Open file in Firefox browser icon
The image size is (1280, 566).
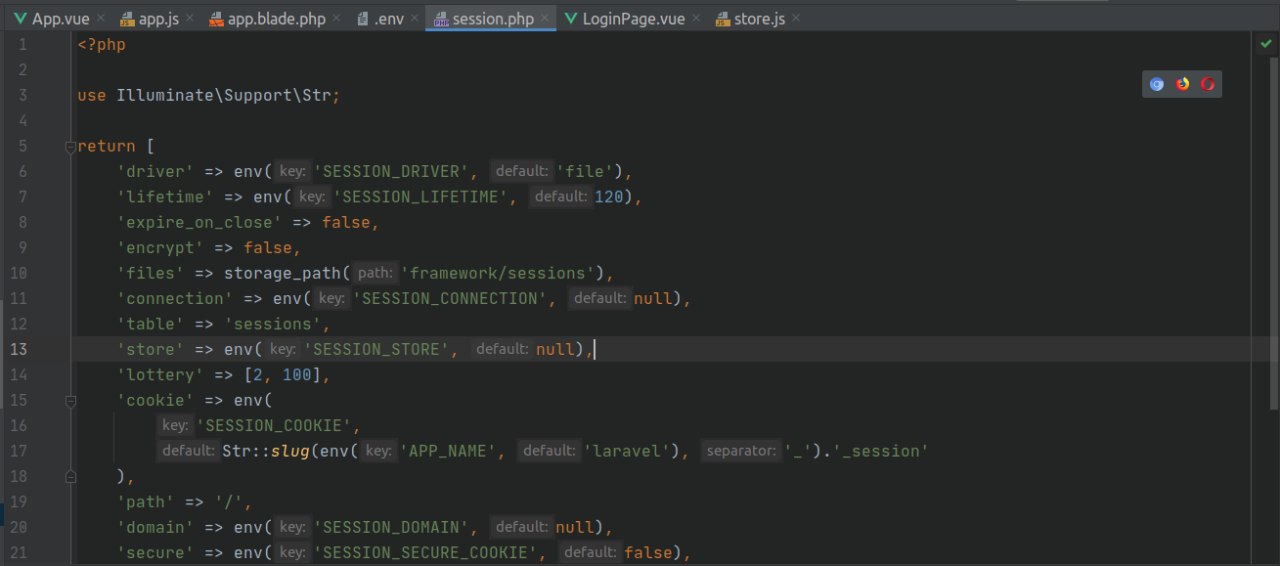click(1183, 84)
